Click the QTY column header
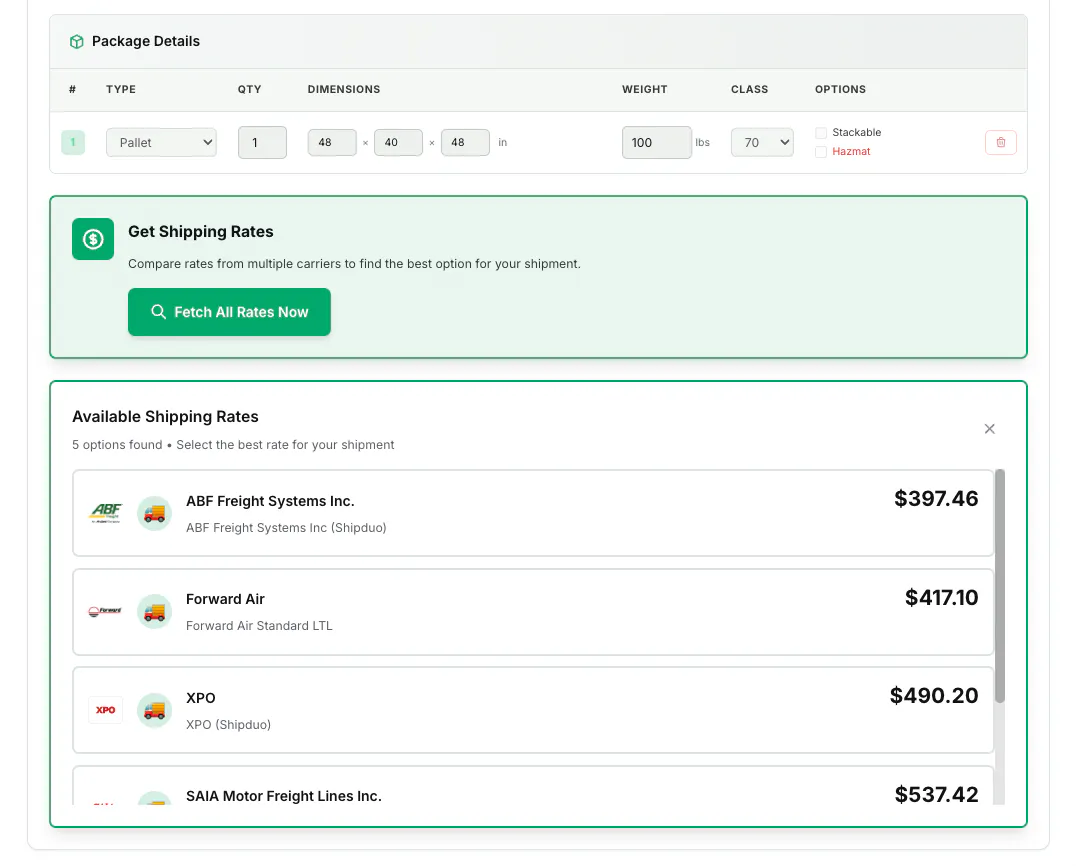Viewport: 1076px width, 866px height. tap(249, 89)
